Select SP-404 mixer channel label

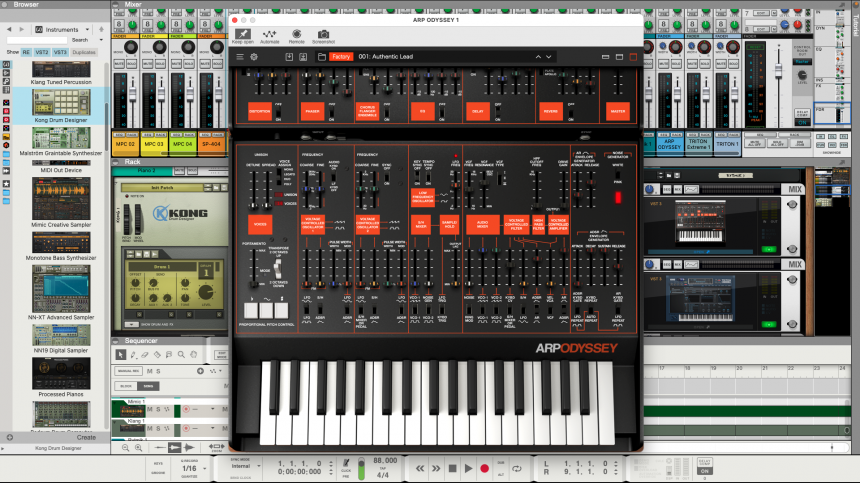pyautogui.click(x=211, y=144)
